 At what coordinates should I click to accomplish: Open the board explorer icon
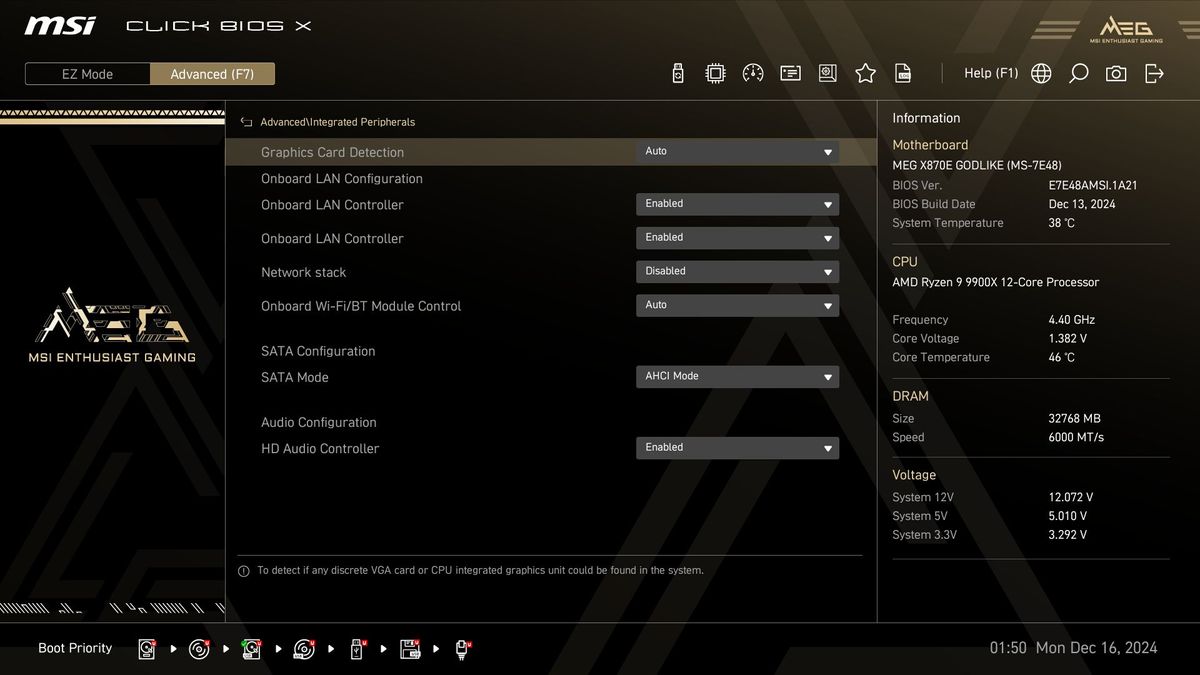[x=828, y=73]
